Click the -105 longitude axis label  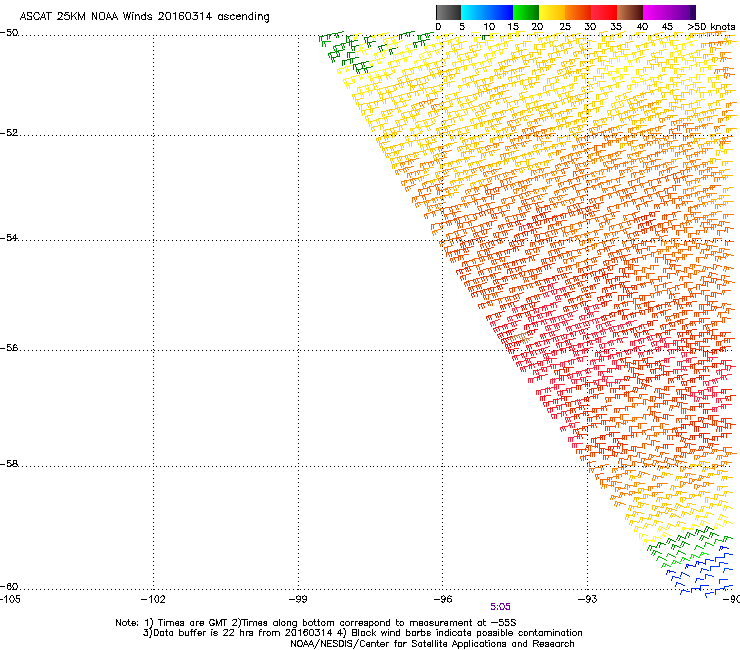10,599
